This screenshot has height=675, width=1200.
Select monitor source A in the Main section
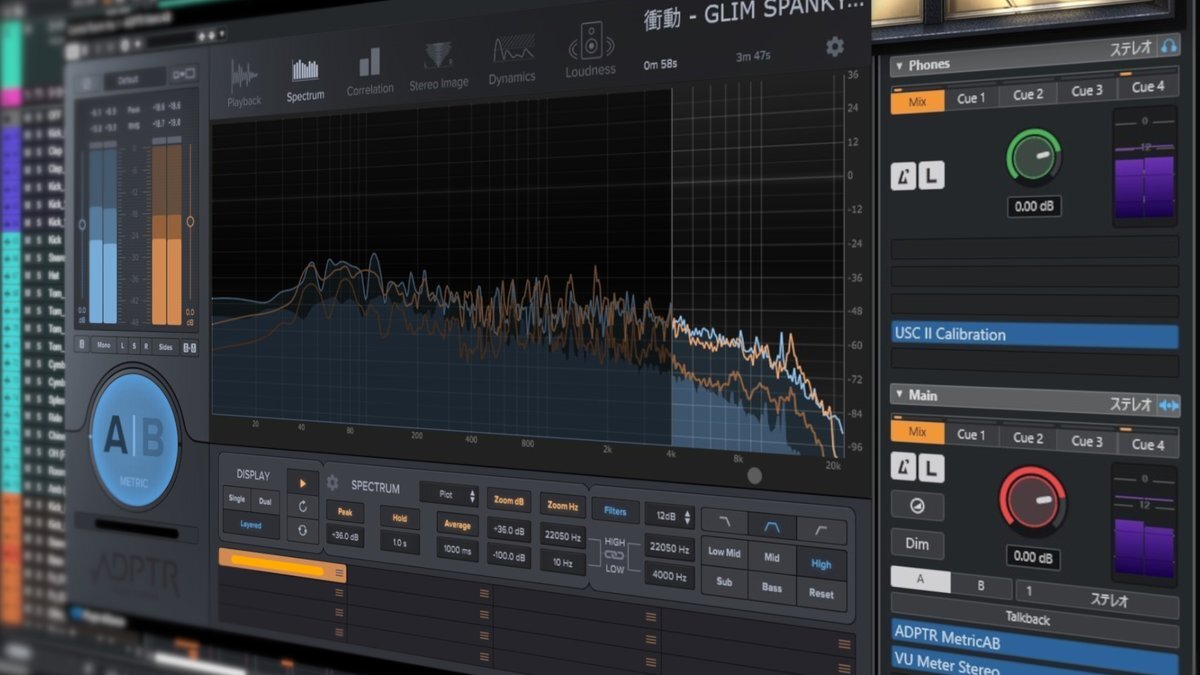[x=920, y=582]
